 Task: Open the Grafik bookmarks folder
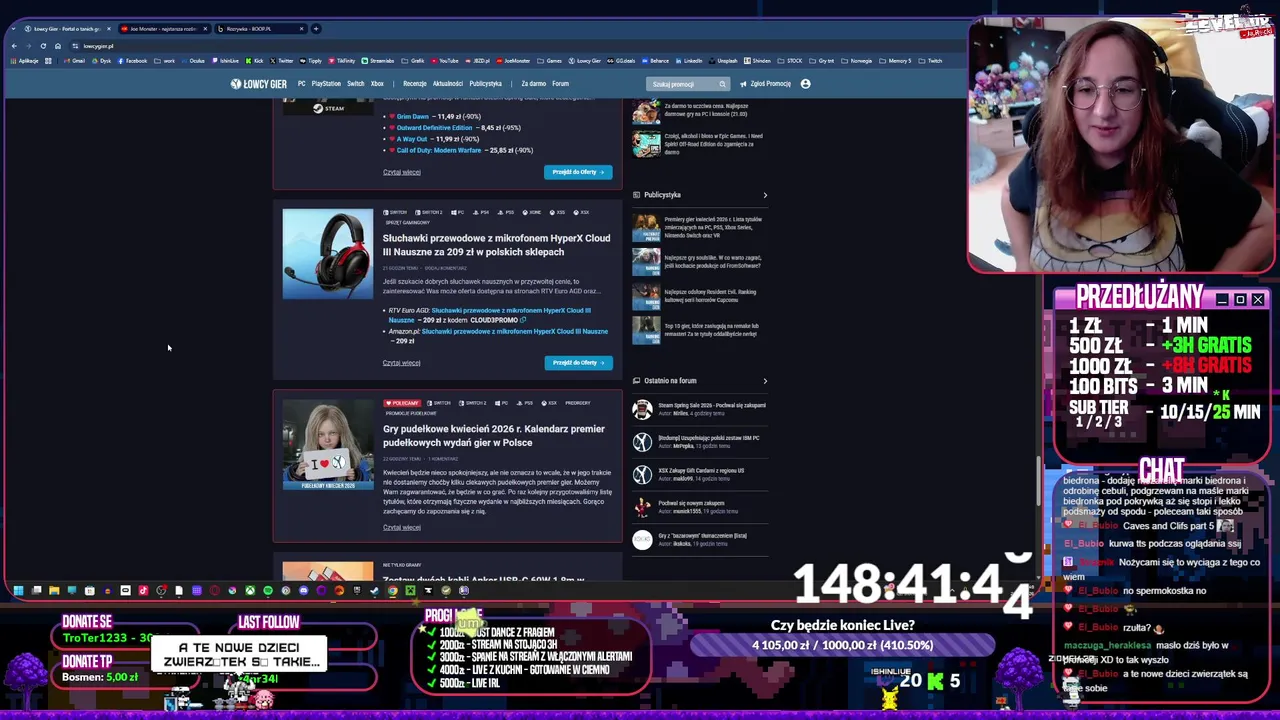click(413, 61)
